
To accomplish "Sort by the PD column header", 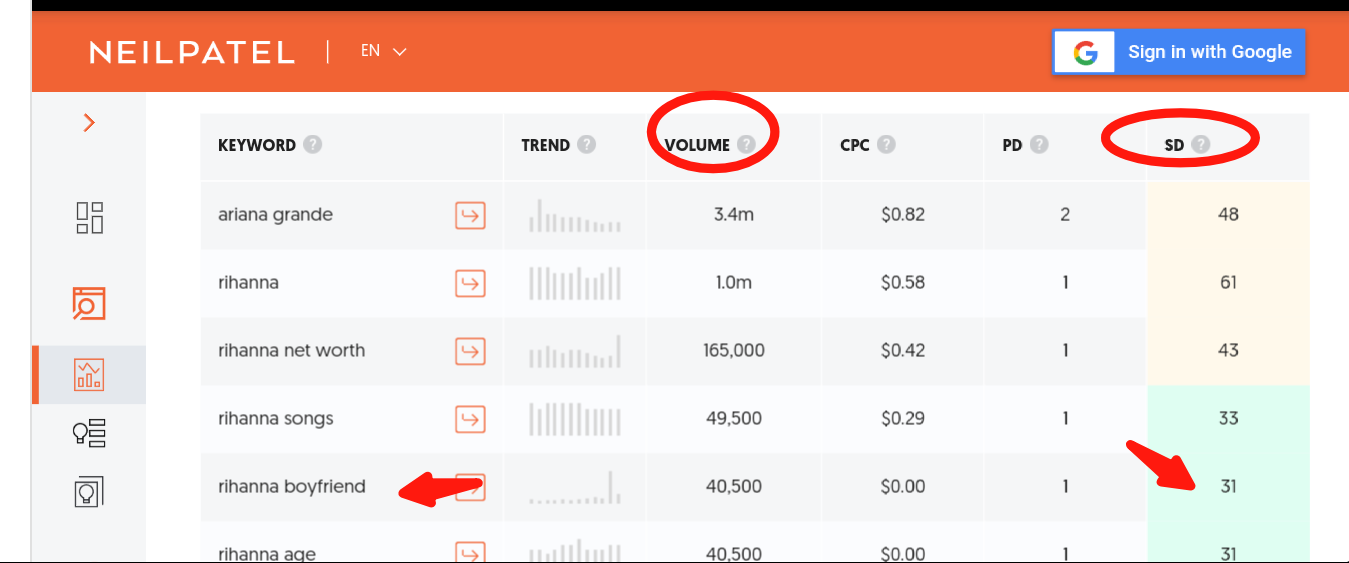I will pyautogui.click(x=1013, y=145).
